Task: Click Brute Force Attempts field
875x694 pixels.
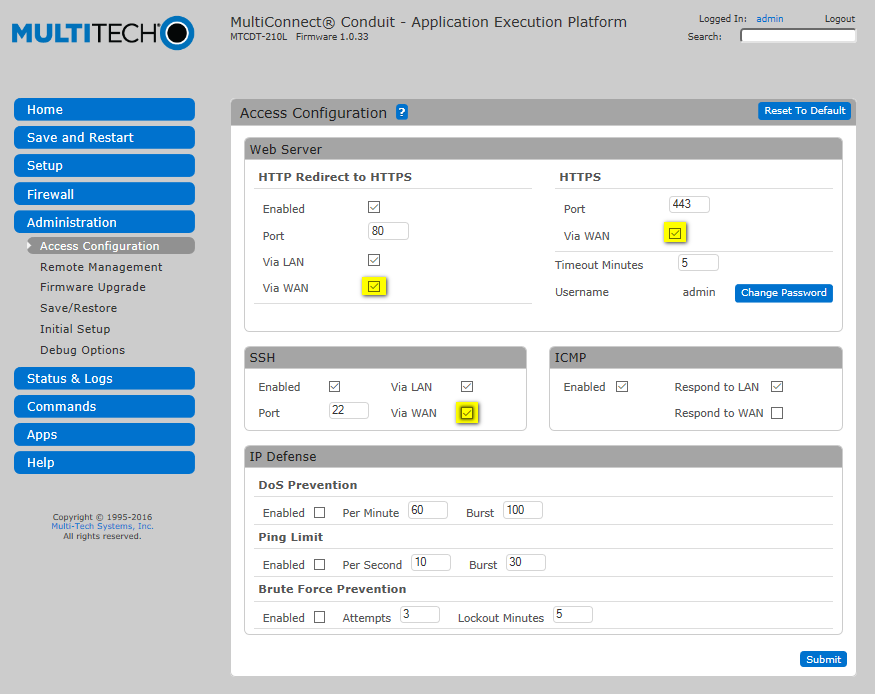Action: click(420, 615)
